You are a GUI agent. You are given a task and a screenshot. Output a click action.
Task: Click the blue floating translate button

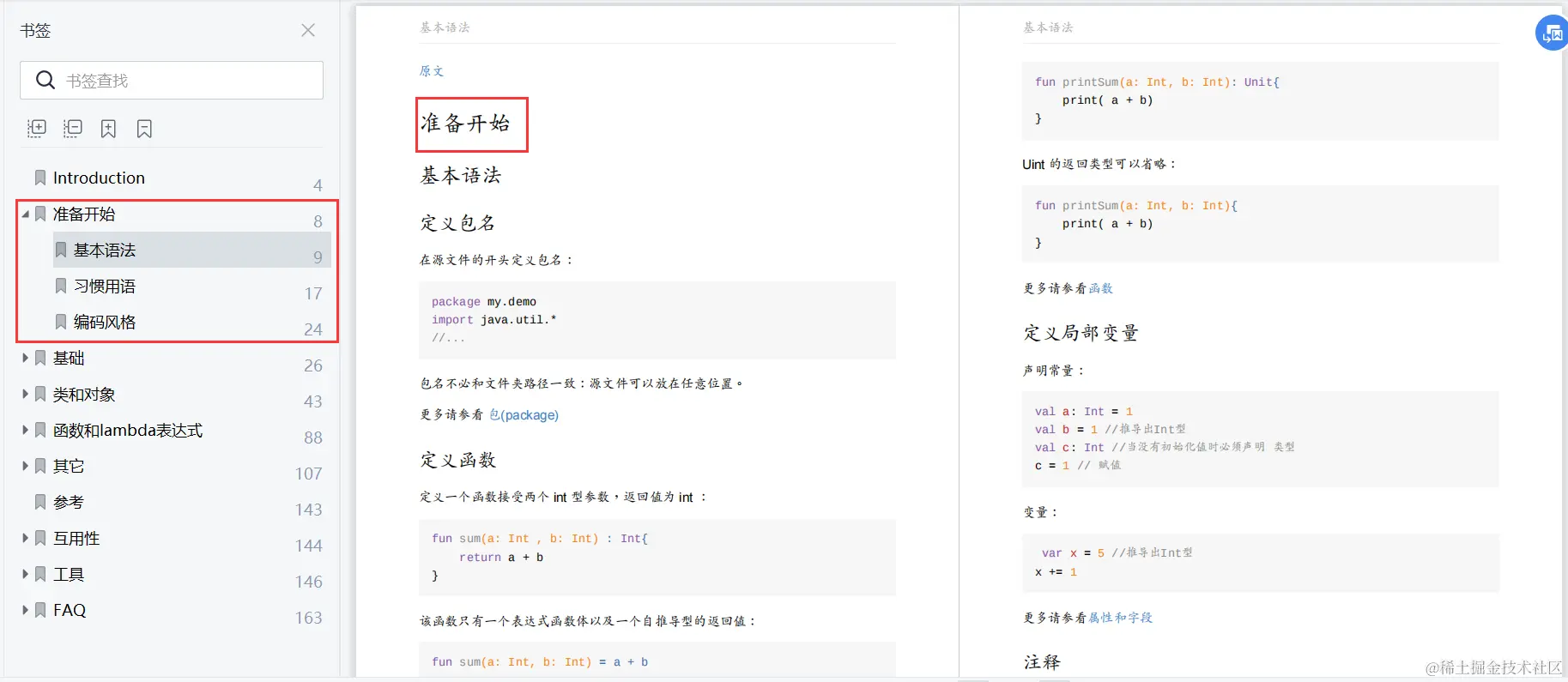(1553, 33)
